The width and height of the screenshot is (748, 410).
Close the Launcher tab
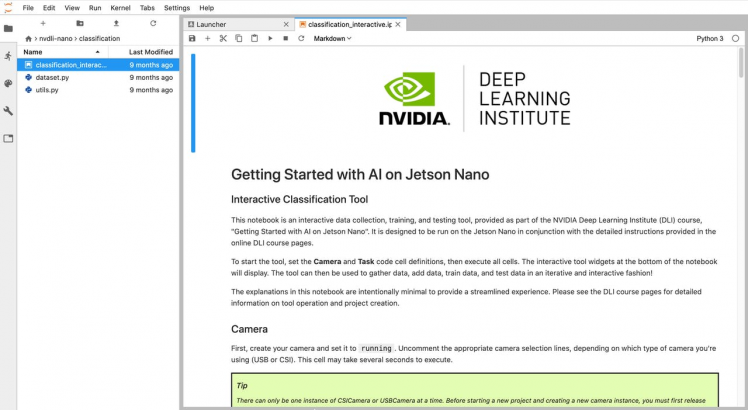click(286, 24)
